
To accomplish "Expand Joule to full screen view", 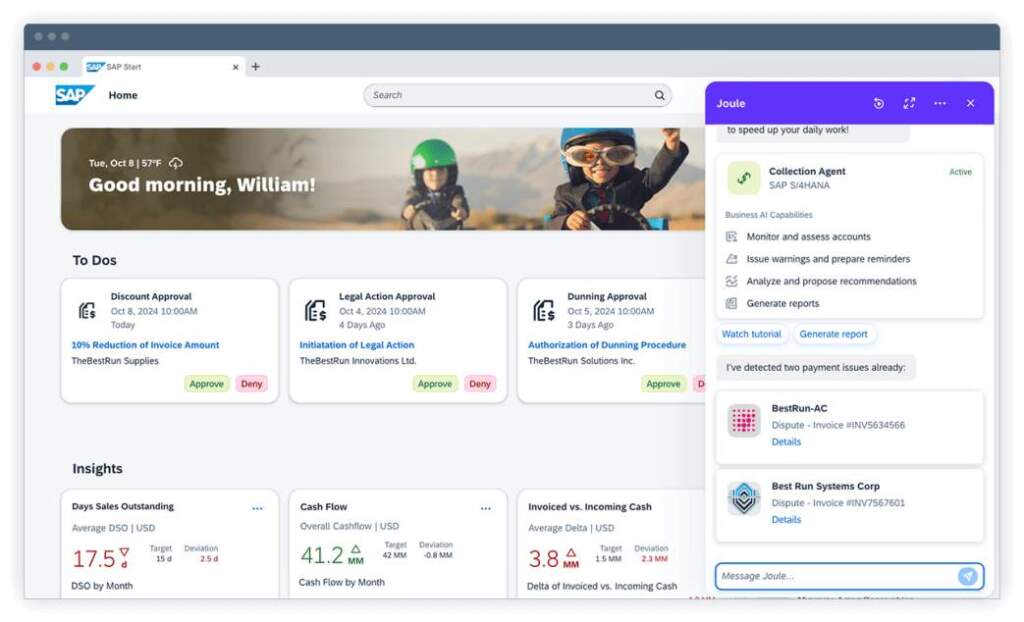I will (x=909, y=103).
